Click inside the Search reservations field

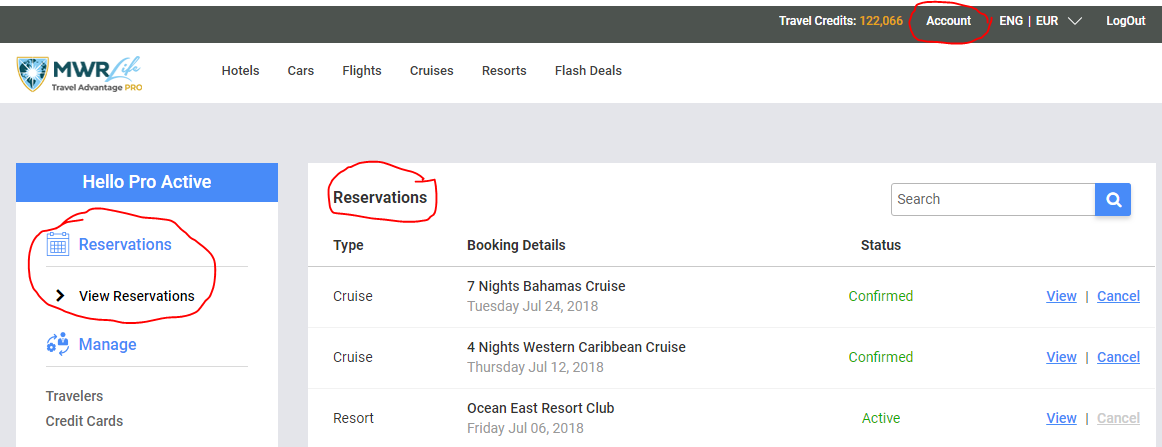[x=993, y=199]
